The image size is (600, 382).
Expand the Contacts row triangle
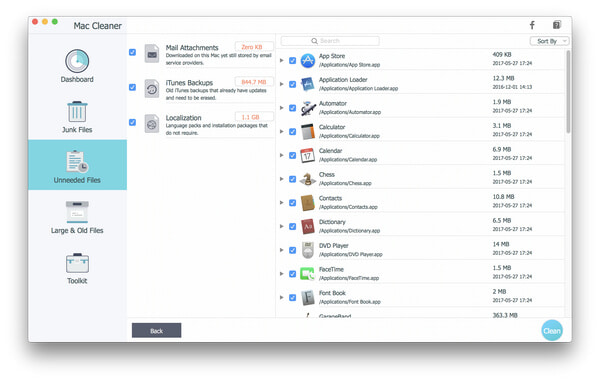coord(282,203)
